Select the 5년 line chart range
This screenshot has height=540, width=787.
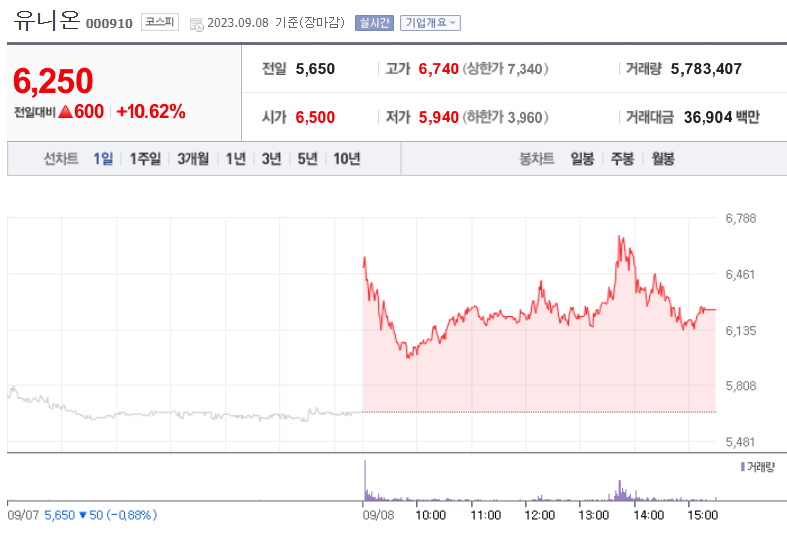(x=308, y=159)
